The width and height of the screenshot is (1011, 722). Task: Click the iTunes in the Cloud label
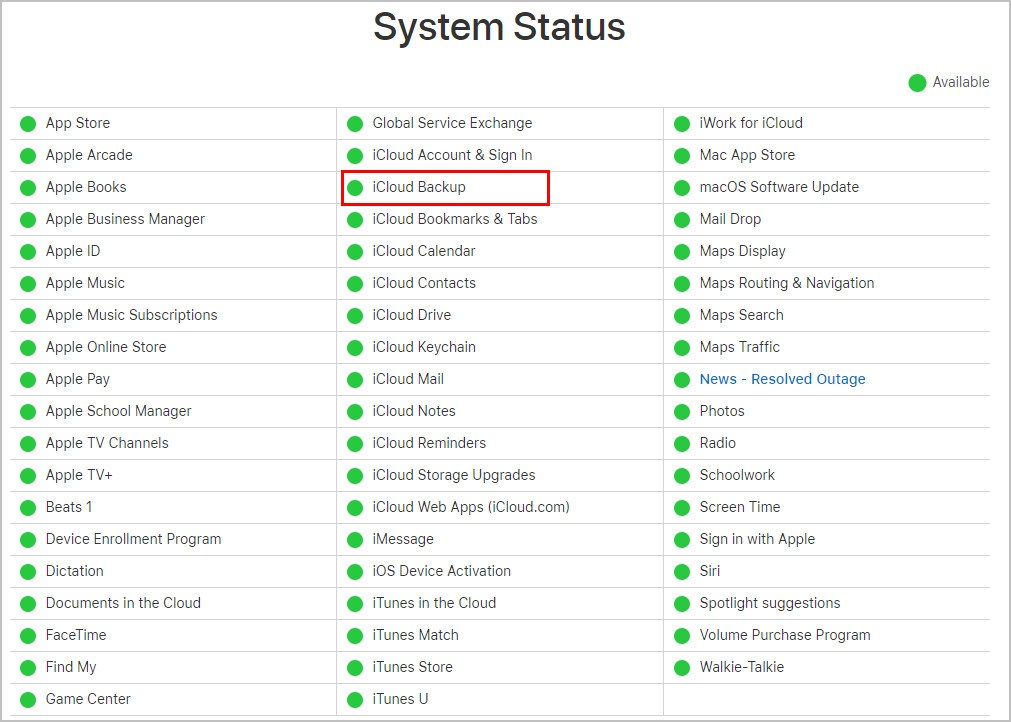[x=435, y=603]
